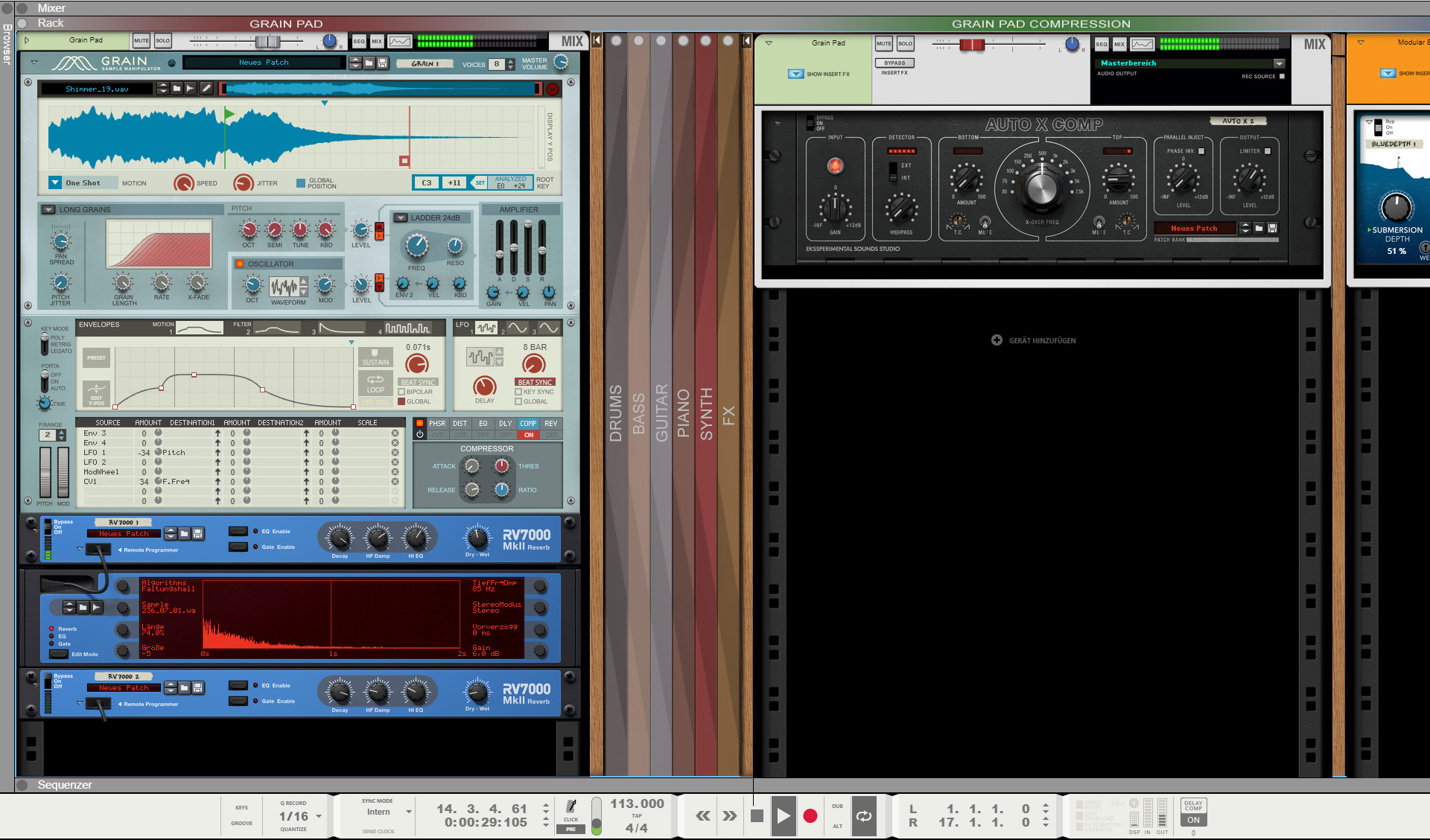This screenshot has width=1430, height=840.
Task: Click the Grain Pad channel level fader
Action: tap(268, 42)
